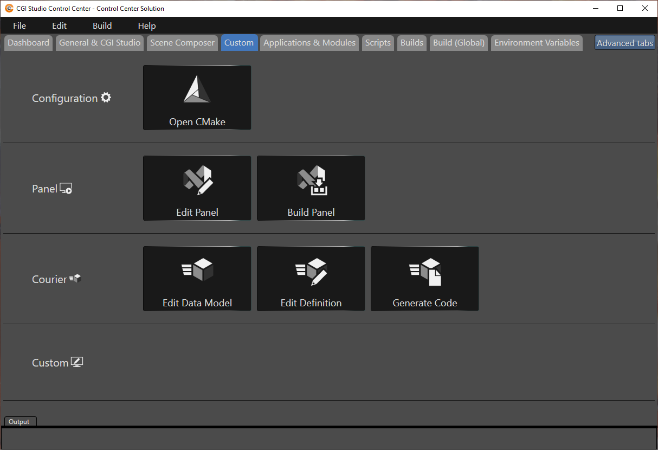Open the Edit Data Model tile
This screenshot has width=658, height=450.
pyautogui.click(x=197, y=279)
